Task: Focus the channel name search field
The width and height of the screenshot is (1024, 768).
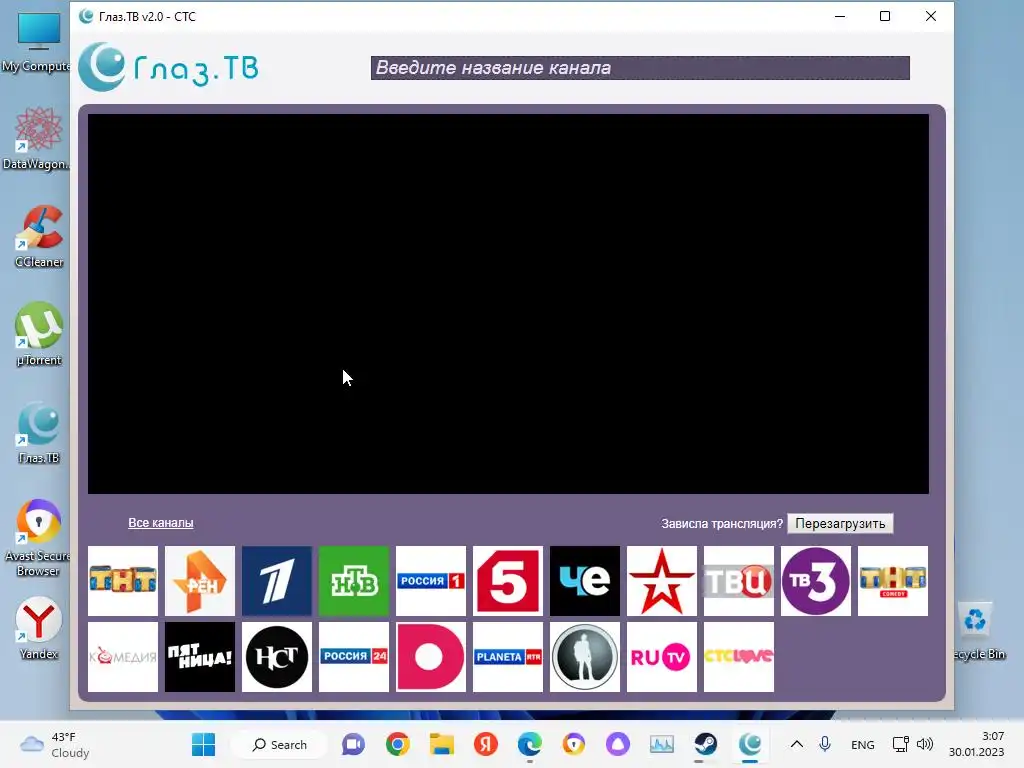Action: point(640,68)
